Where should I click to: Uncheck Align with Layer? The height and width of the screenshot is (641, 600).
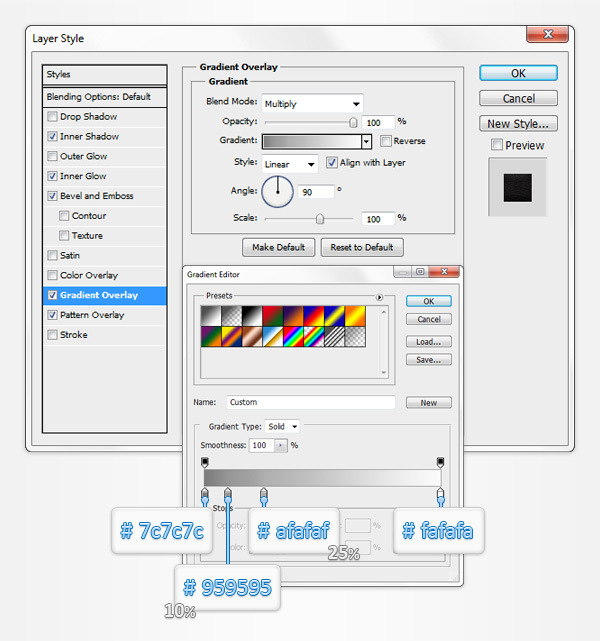[x=332, y=163]
